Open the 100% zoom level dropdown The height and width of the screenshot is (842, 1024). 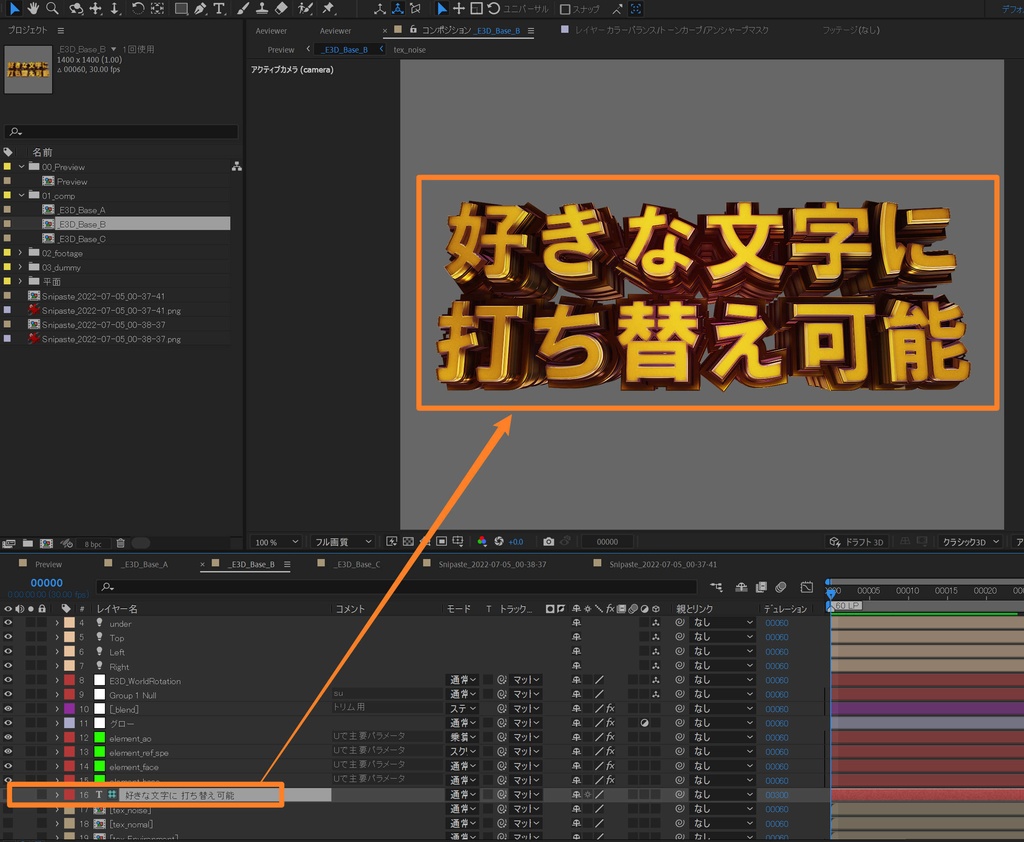(x=275, y=541)
